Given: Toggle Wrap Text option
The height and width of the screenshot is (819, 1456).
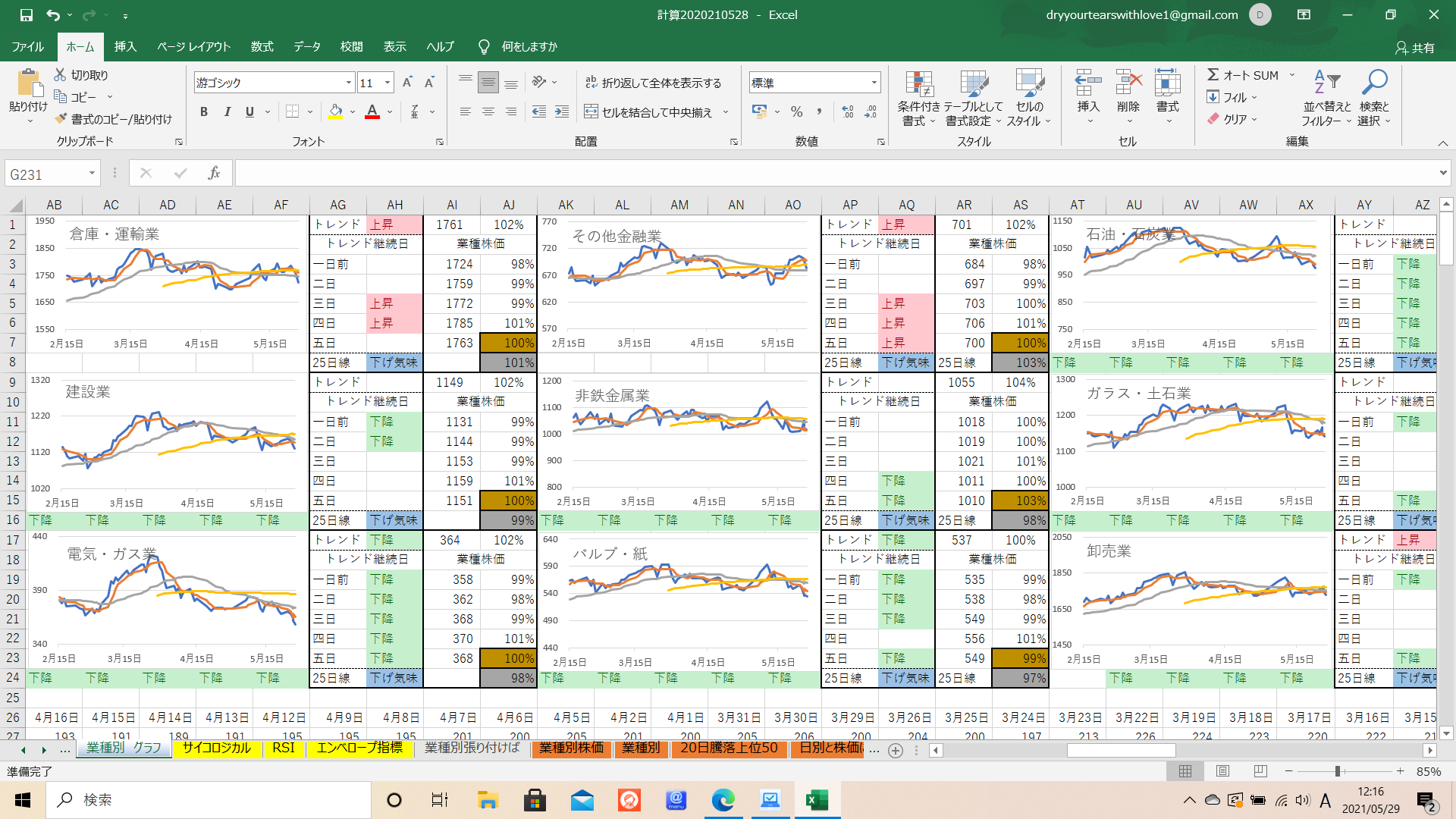Looking at the screenshot, I should [653, 83].
